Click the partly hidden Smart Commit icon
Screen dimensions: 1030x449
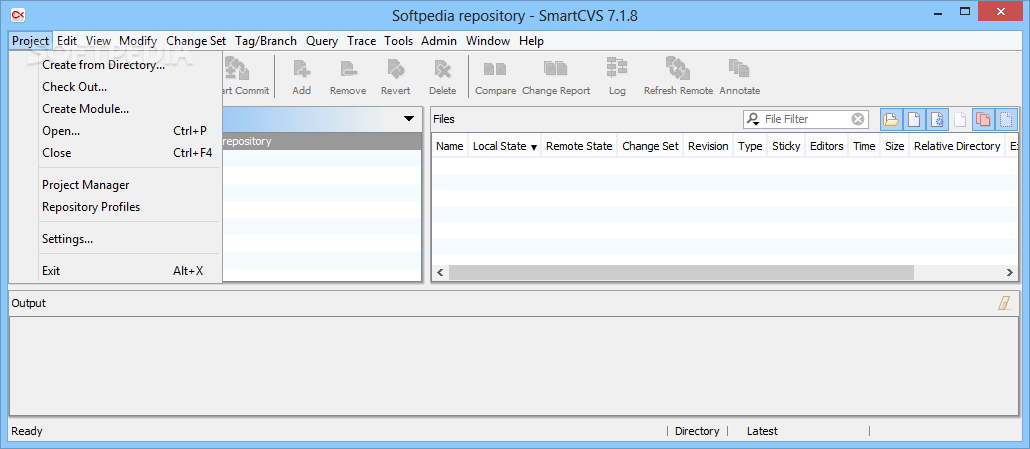tap(235, 68)
